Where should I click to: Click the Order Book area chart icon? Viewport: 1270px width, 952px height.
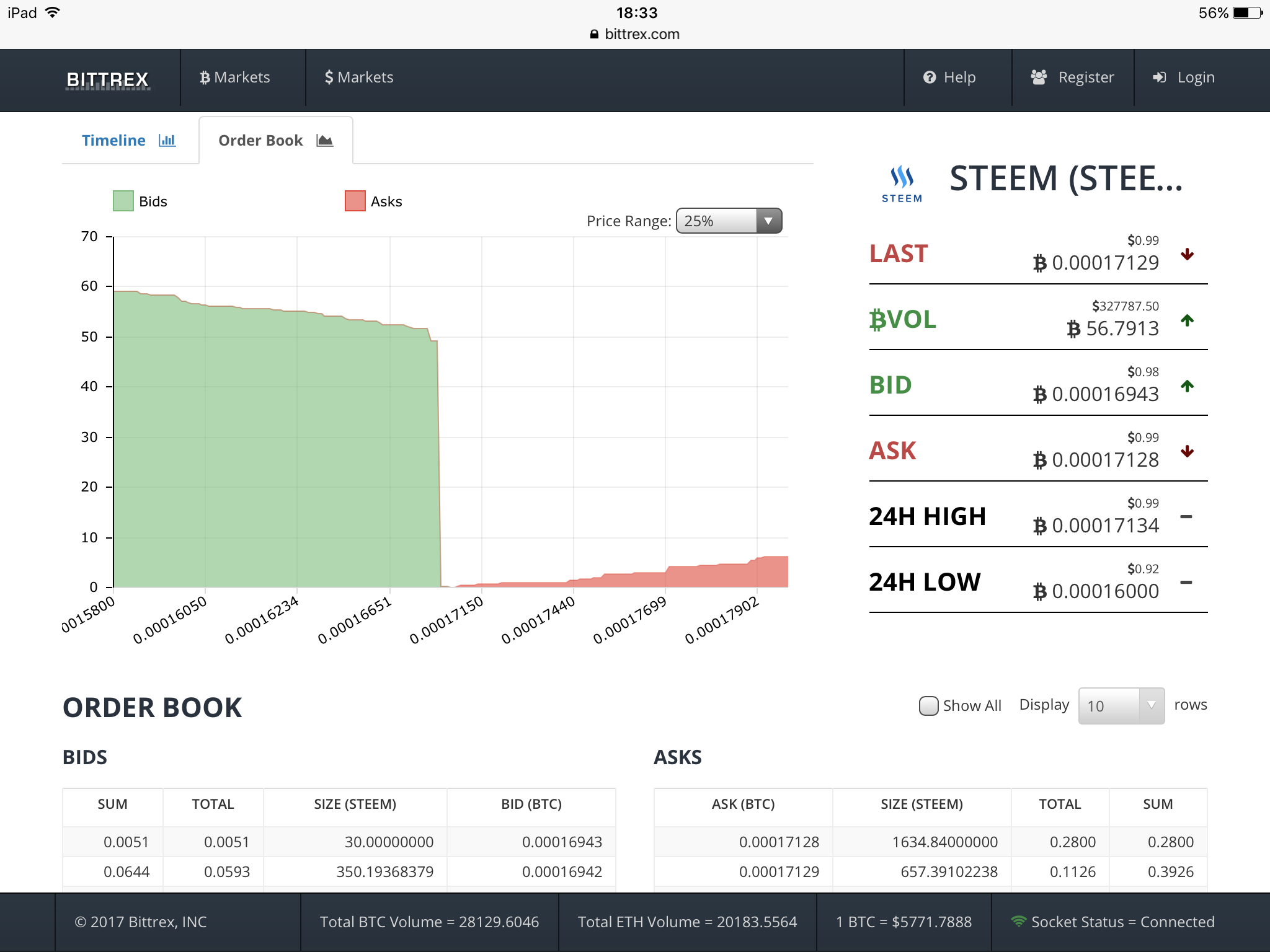pos(325,140)
